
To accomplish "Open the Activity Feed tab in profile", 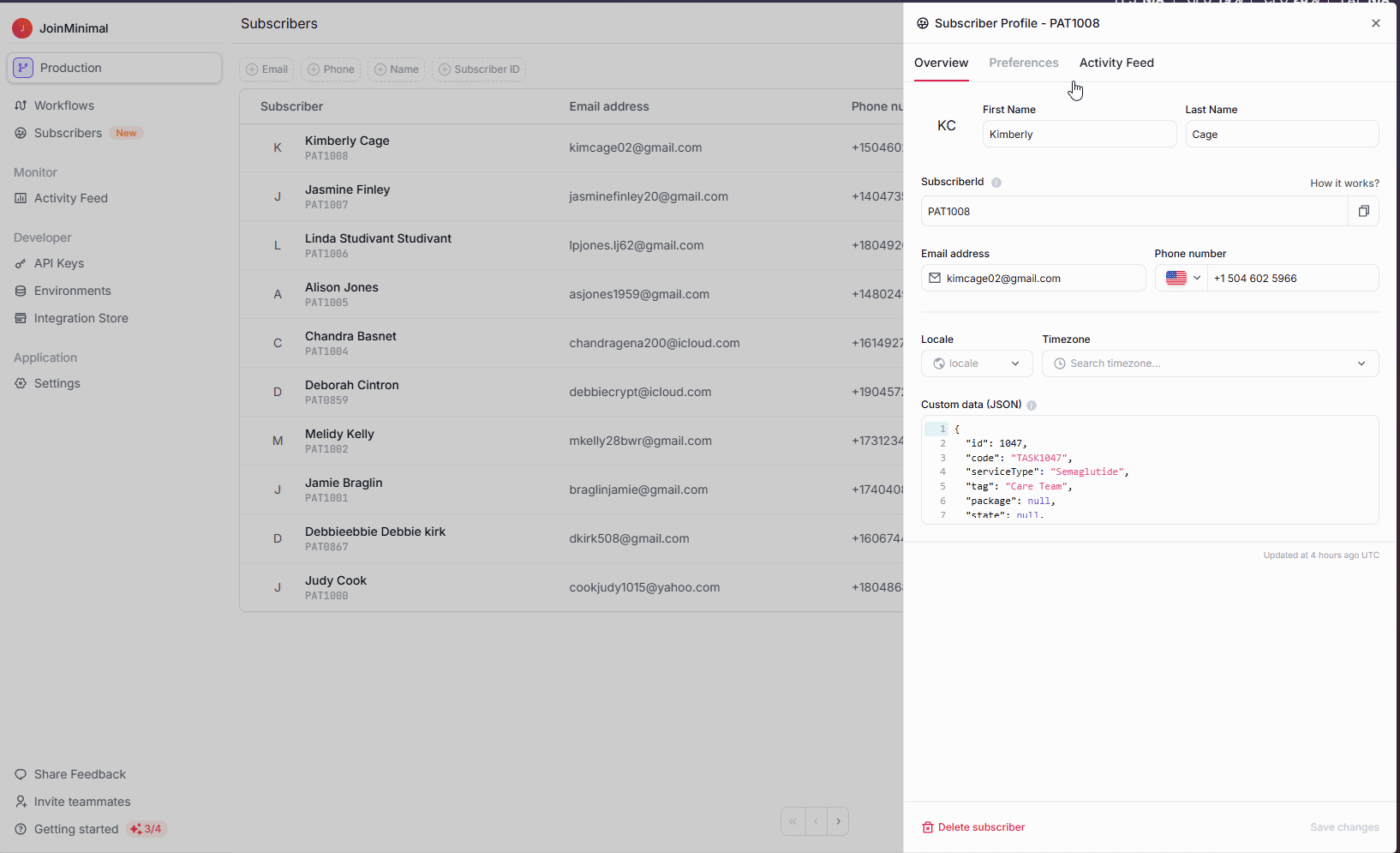I will tap(1116, 63).
